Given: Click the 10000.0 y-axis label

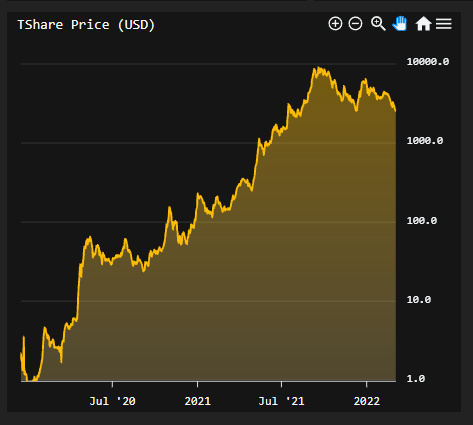Looking at the screenshot, I should [428, 62].
